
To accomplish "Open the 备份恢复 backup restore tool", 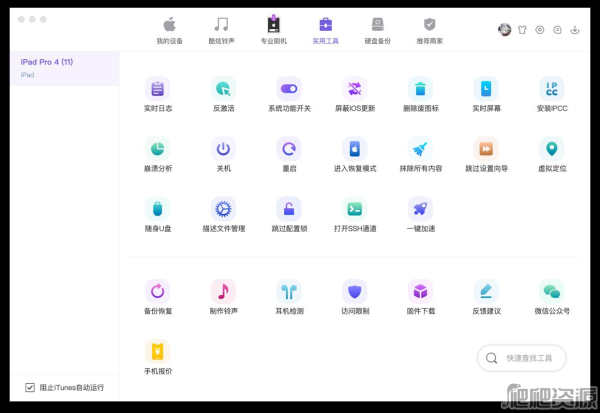I will [x=158, y=292].
